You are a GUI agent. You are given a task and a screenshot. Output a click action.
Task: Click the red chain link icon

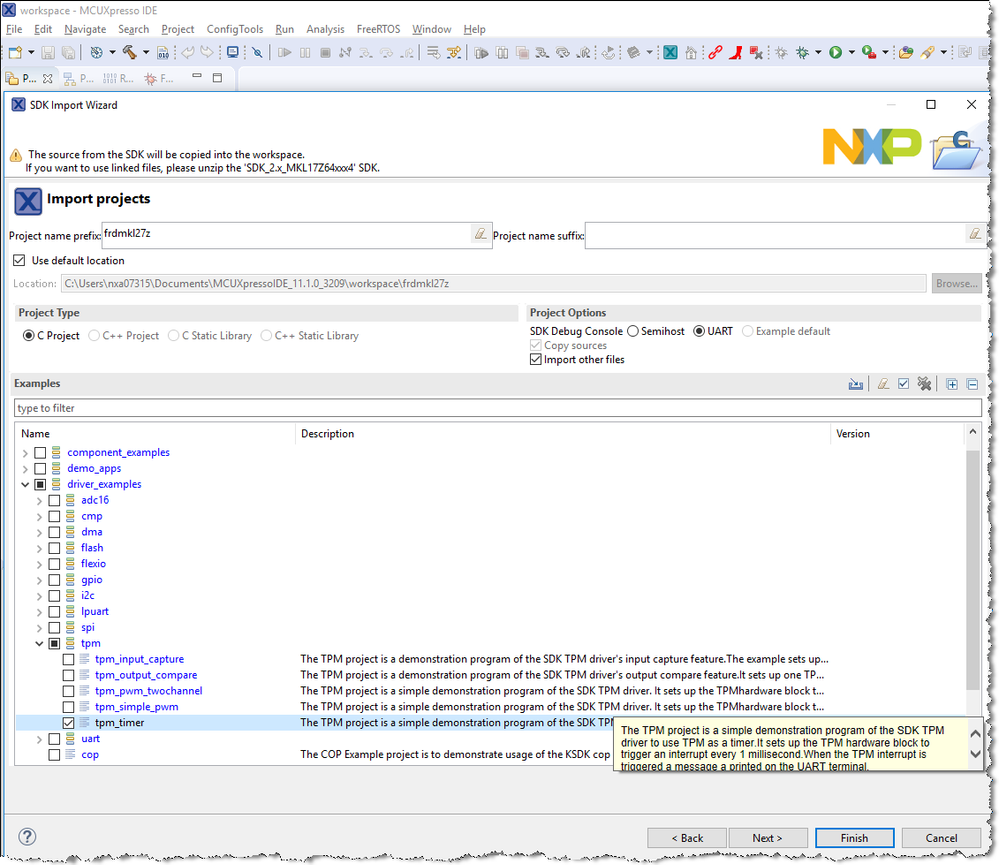[x=715, y=52]
